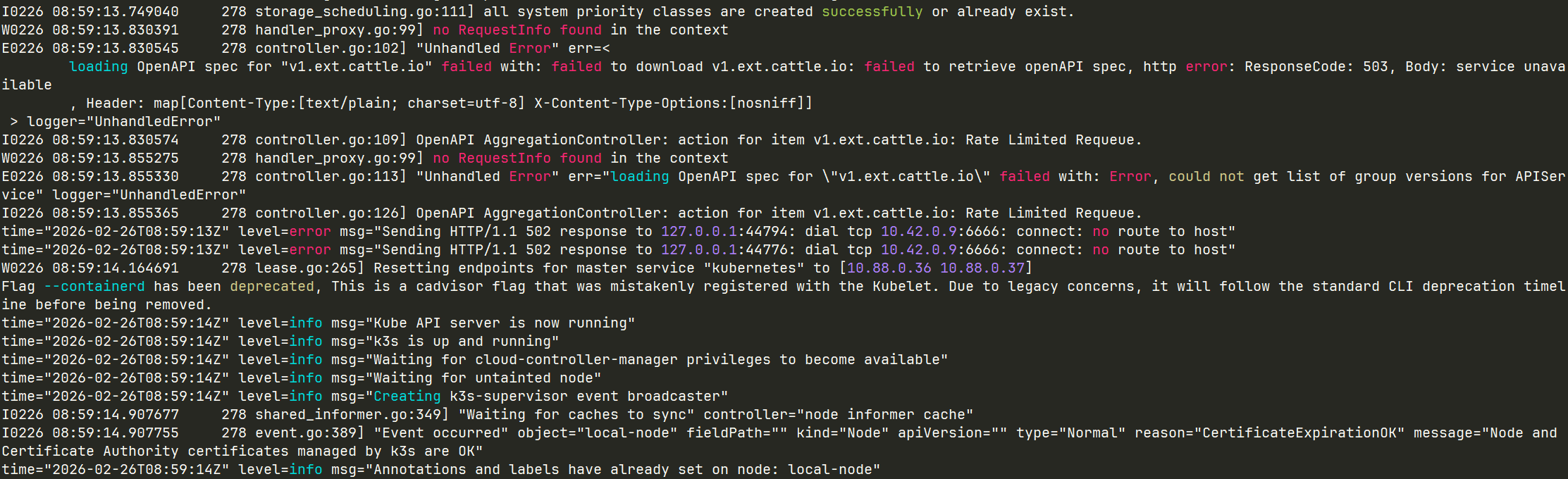Click the --containerd flag text
Image resolution: width=1568 pixels, height=479 pixels.
pyautogui.click(x=94, y=286)
